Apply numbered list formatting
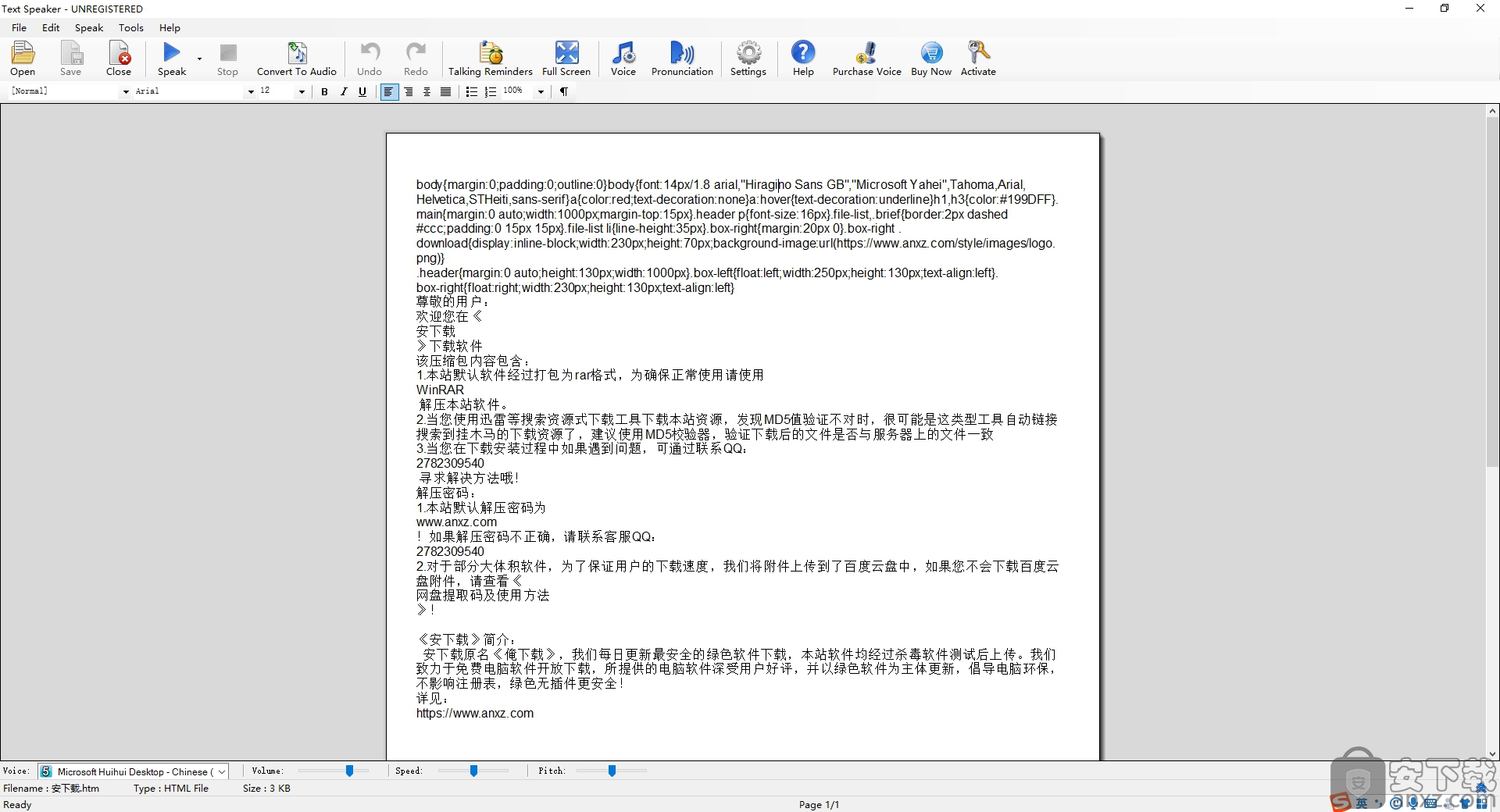1500x812 pixels. click(x=491, y=91)
